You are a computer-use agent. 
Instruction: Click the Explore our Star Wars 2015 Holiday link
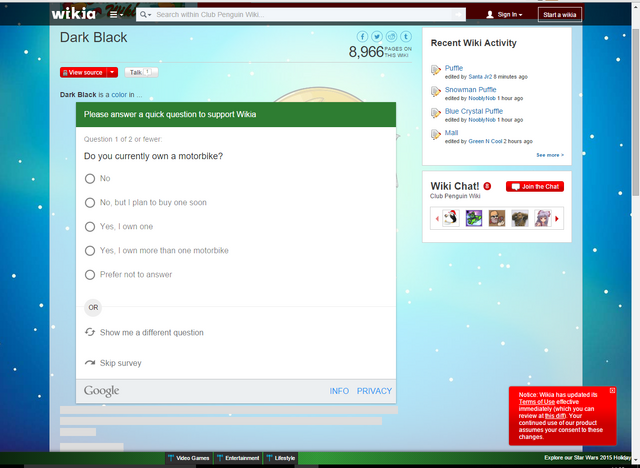coord(588,458)
